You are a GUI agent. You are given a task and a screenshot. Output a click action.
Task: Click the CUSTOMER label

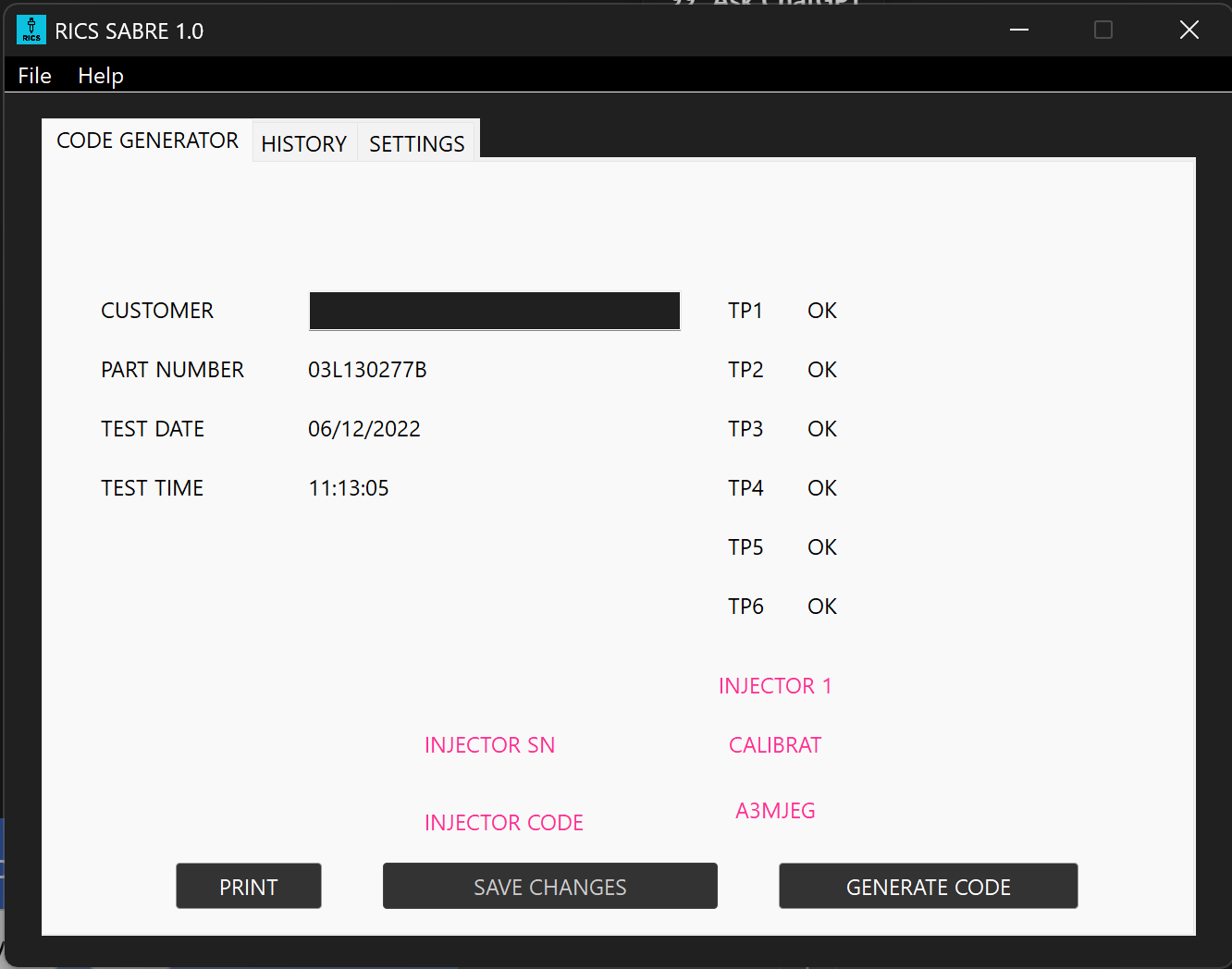pyautogui.click(x=157, y=311)
